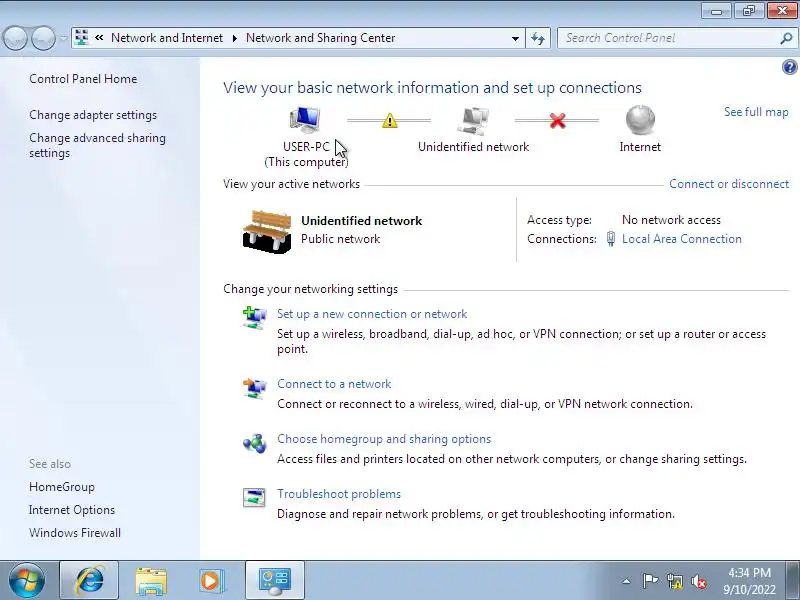Click the Internet label under globe
Viewport: 800px width, 600px height.
(640, 147)
